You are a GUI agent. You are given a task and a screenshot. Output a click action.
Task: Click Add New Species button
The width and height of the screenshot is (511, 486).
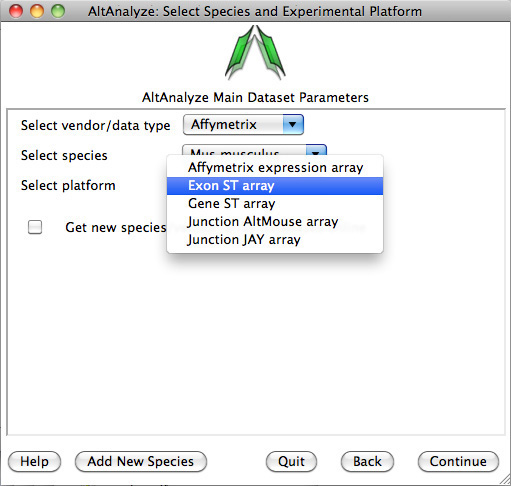click(141, 462)
